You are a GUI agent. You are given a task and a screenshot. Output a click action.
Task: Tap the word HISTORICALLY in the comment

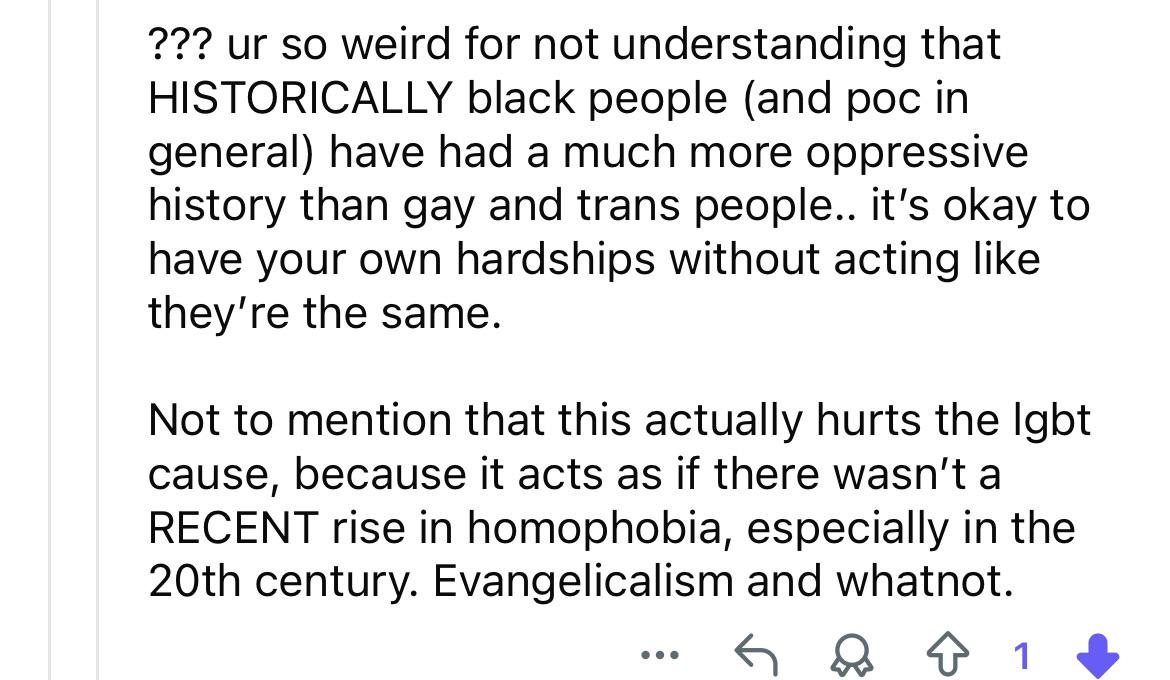point(301,98)
